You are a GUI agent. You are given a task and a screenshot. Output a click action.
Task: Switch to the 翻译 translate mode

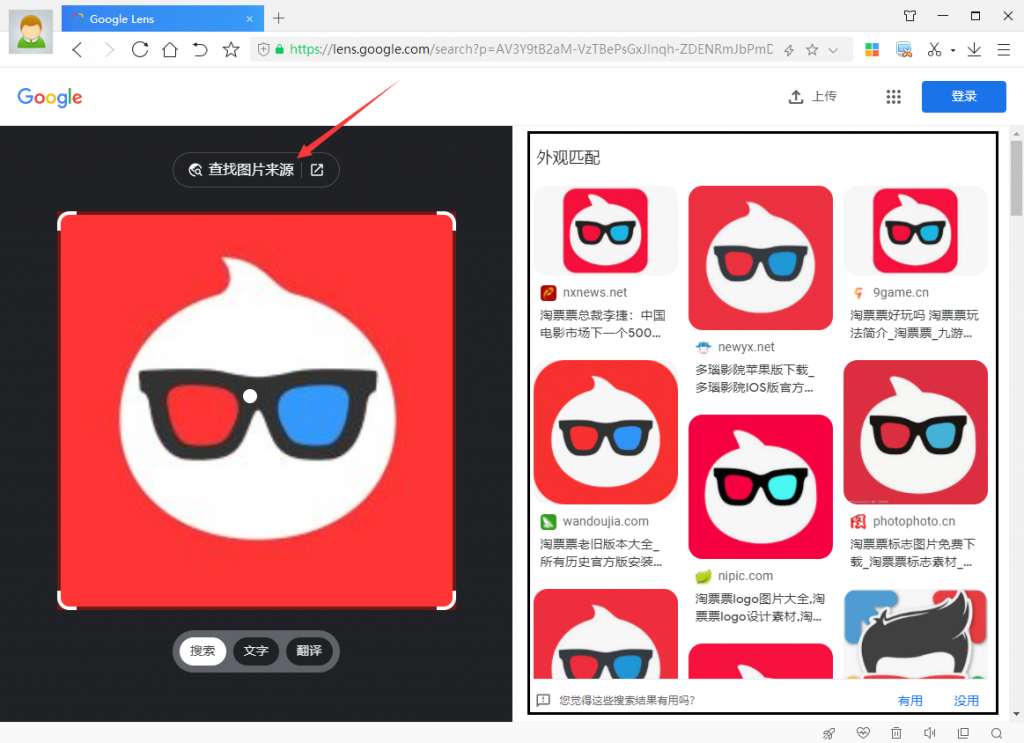coord(309,651)
